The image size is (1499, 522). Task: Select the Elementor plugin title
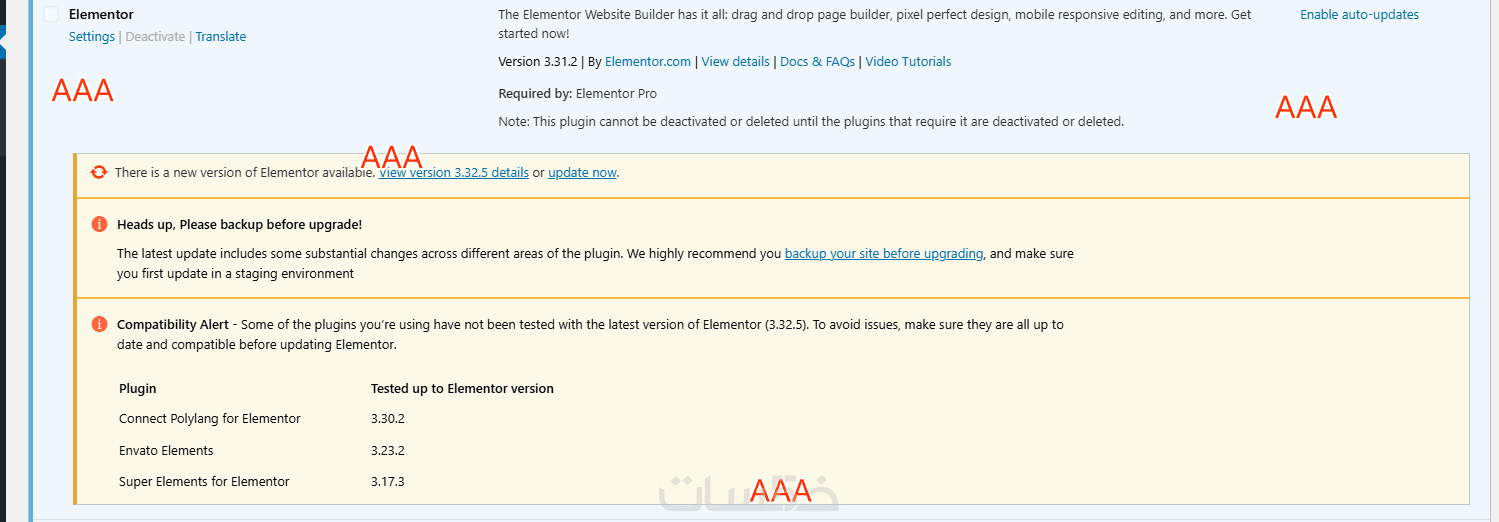tap(101, 15)
